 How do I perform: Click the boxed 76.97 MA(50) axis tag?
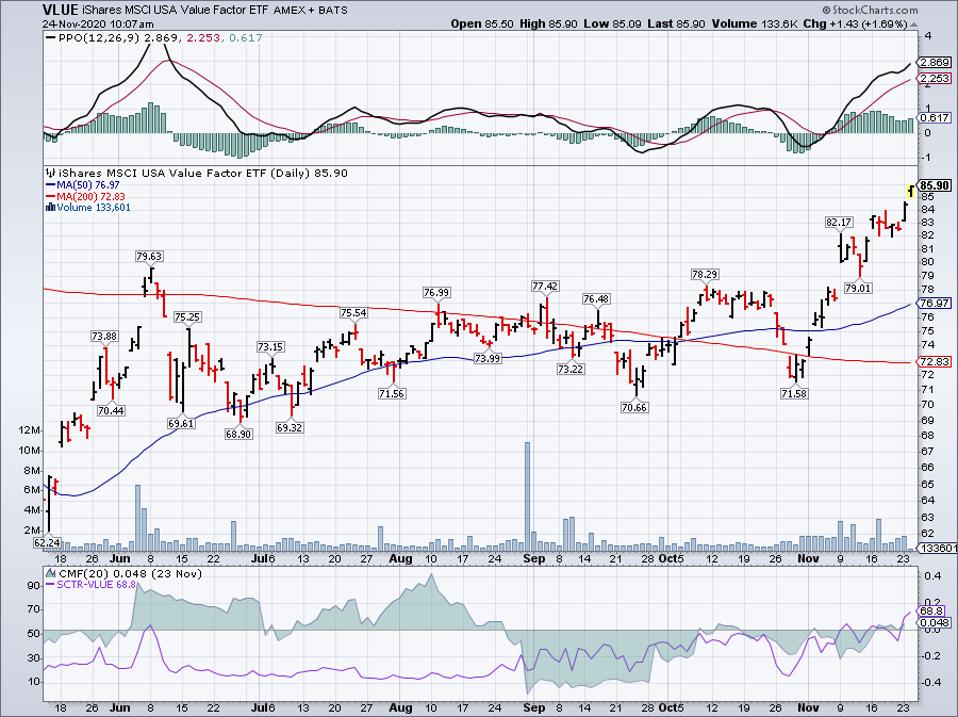[935, 303]
